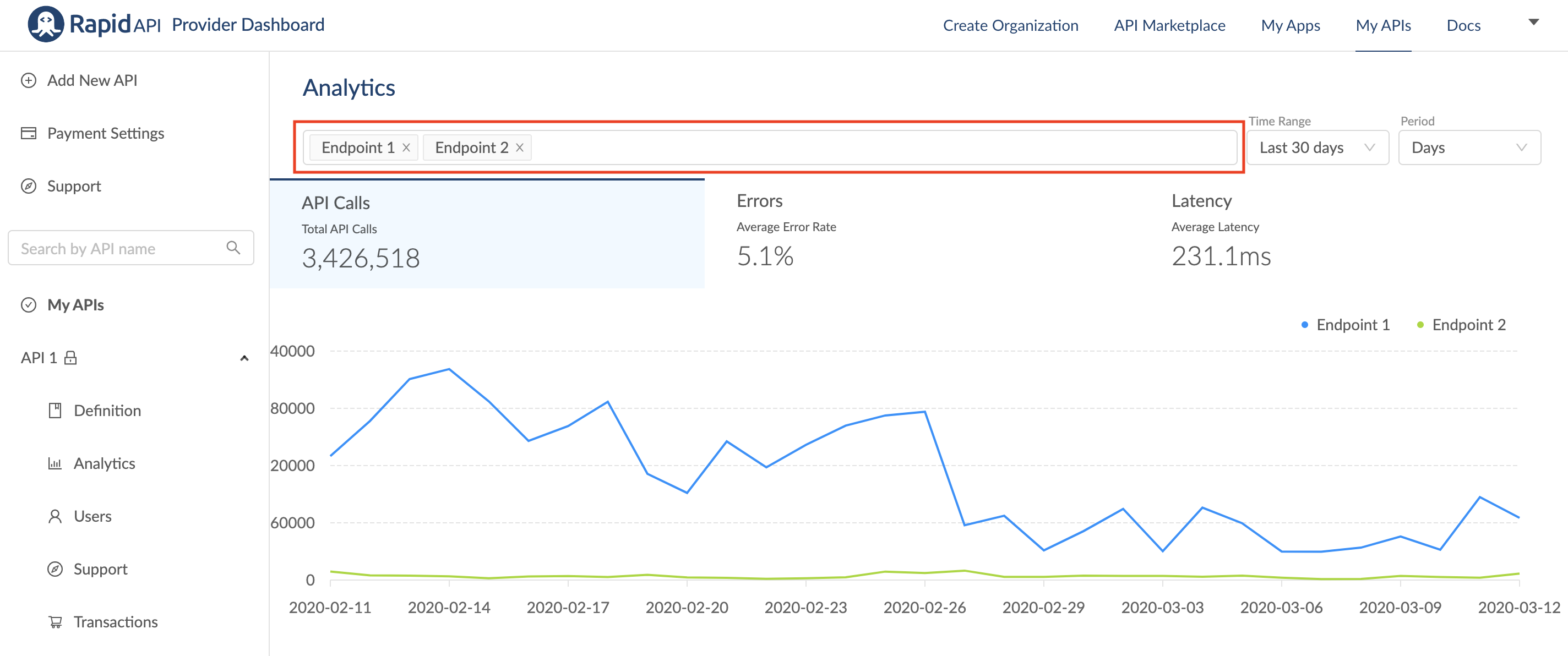
Task: Click the Analytics bar chart icon
Action: [55, 464]
